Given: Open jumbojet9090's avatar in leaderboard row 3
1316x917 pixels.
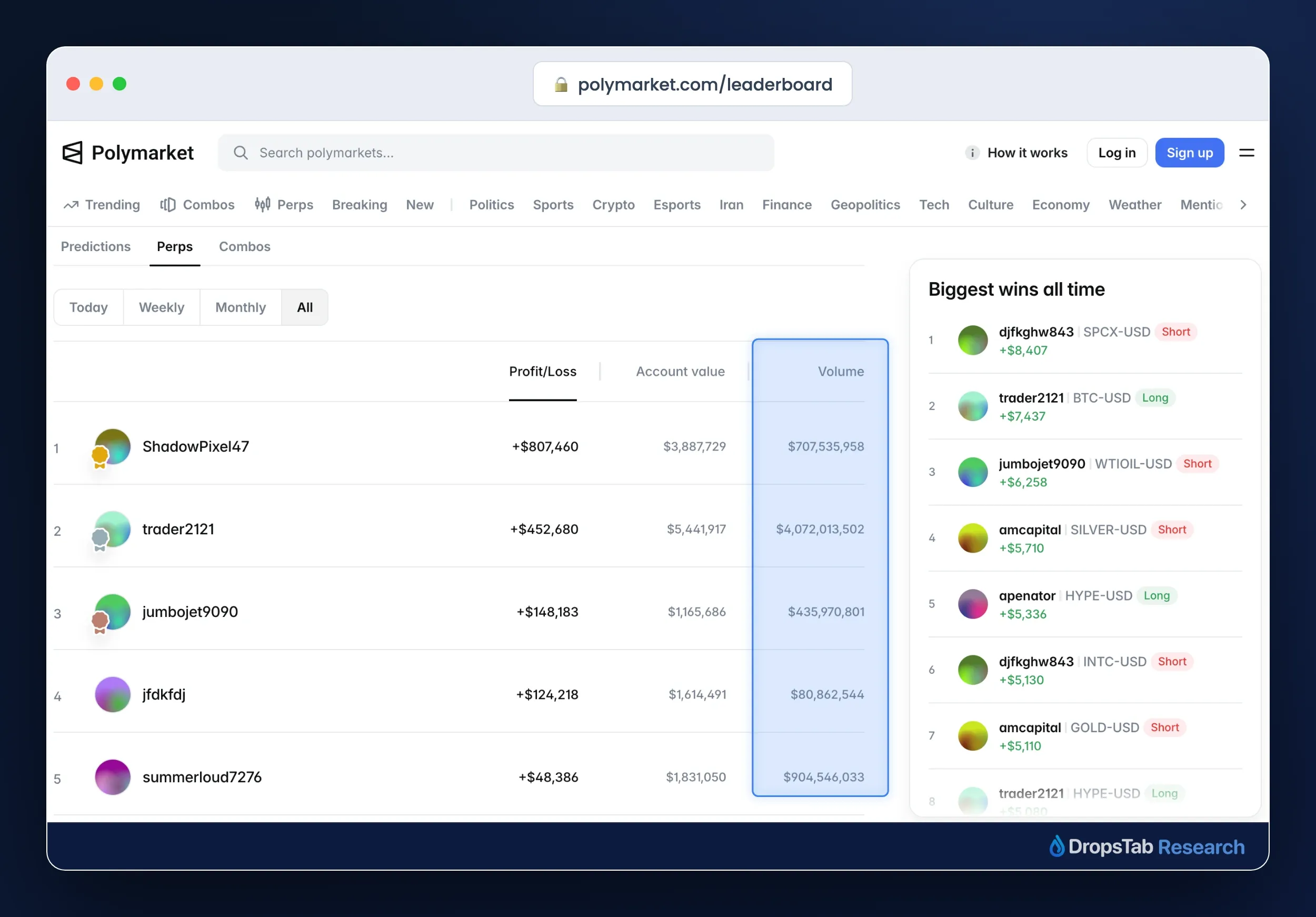Looking at the screenshot, I should 112,612.
